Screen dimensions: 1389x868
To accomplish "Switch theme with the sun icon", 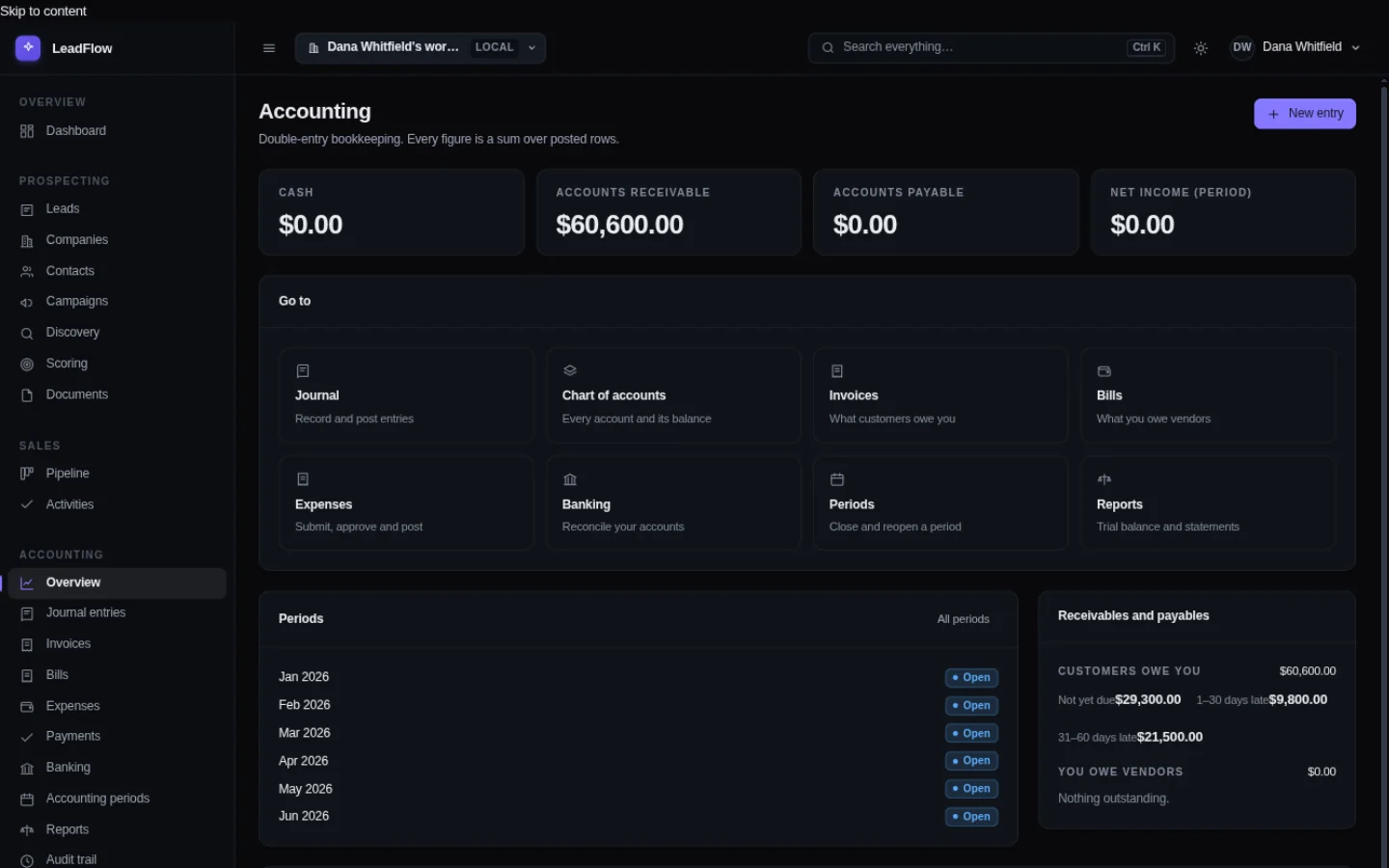I will click(x=1201, y=48).
